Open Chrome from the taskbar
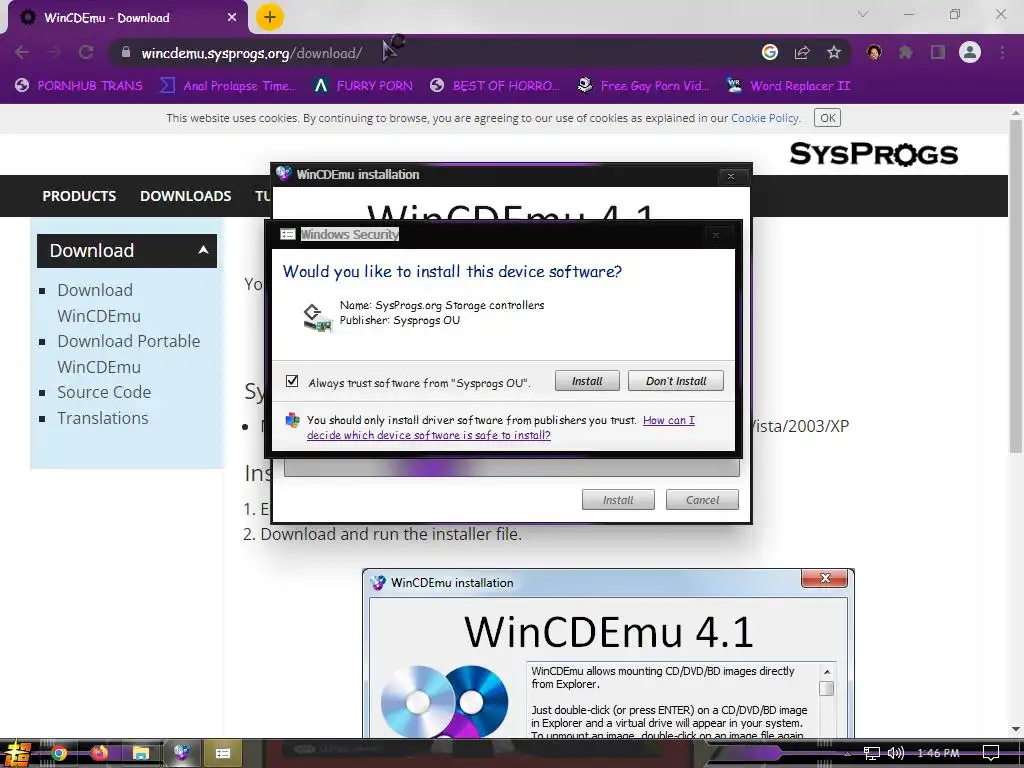The image size is (1024, 768). click(59, 754)
